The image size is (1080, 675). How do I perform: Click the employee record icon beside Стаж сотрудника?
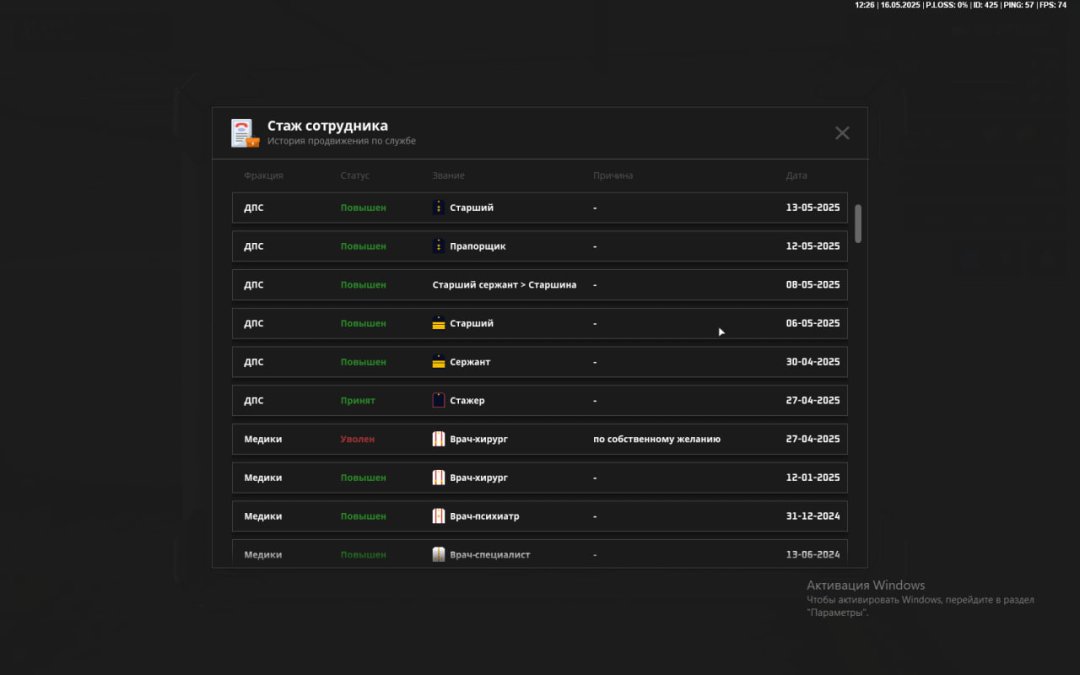(x=244, y=133)
